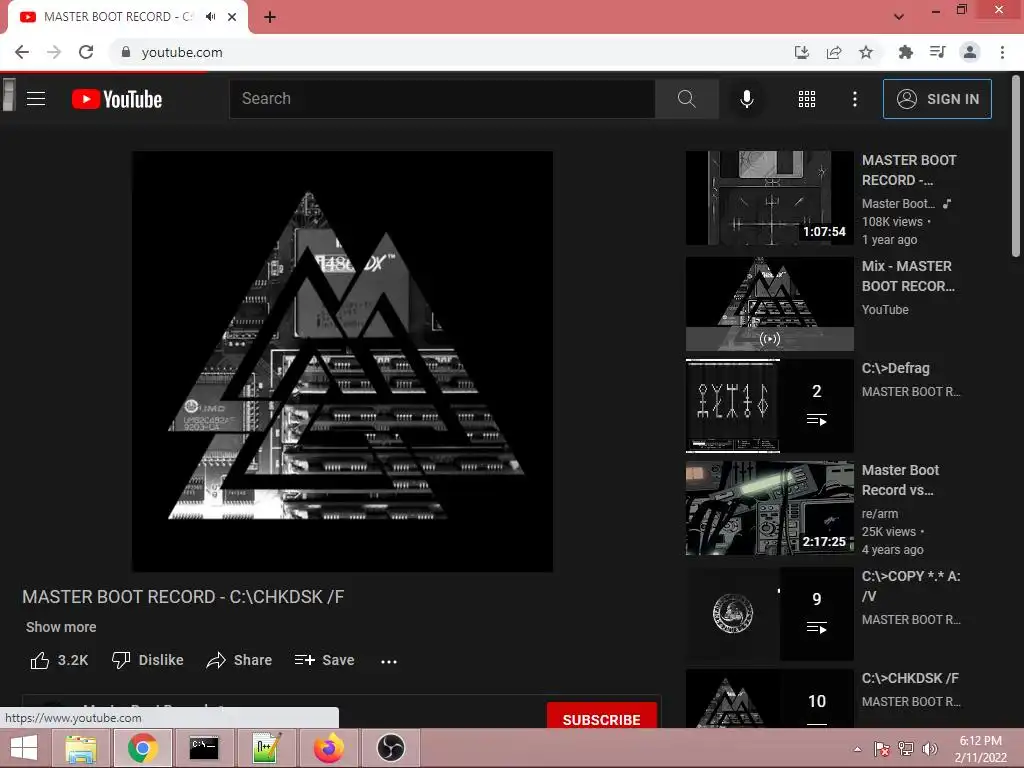Open the YouTube hamburger guide menu
This screenshot has height=768, width=1024.
coord(36,99)
